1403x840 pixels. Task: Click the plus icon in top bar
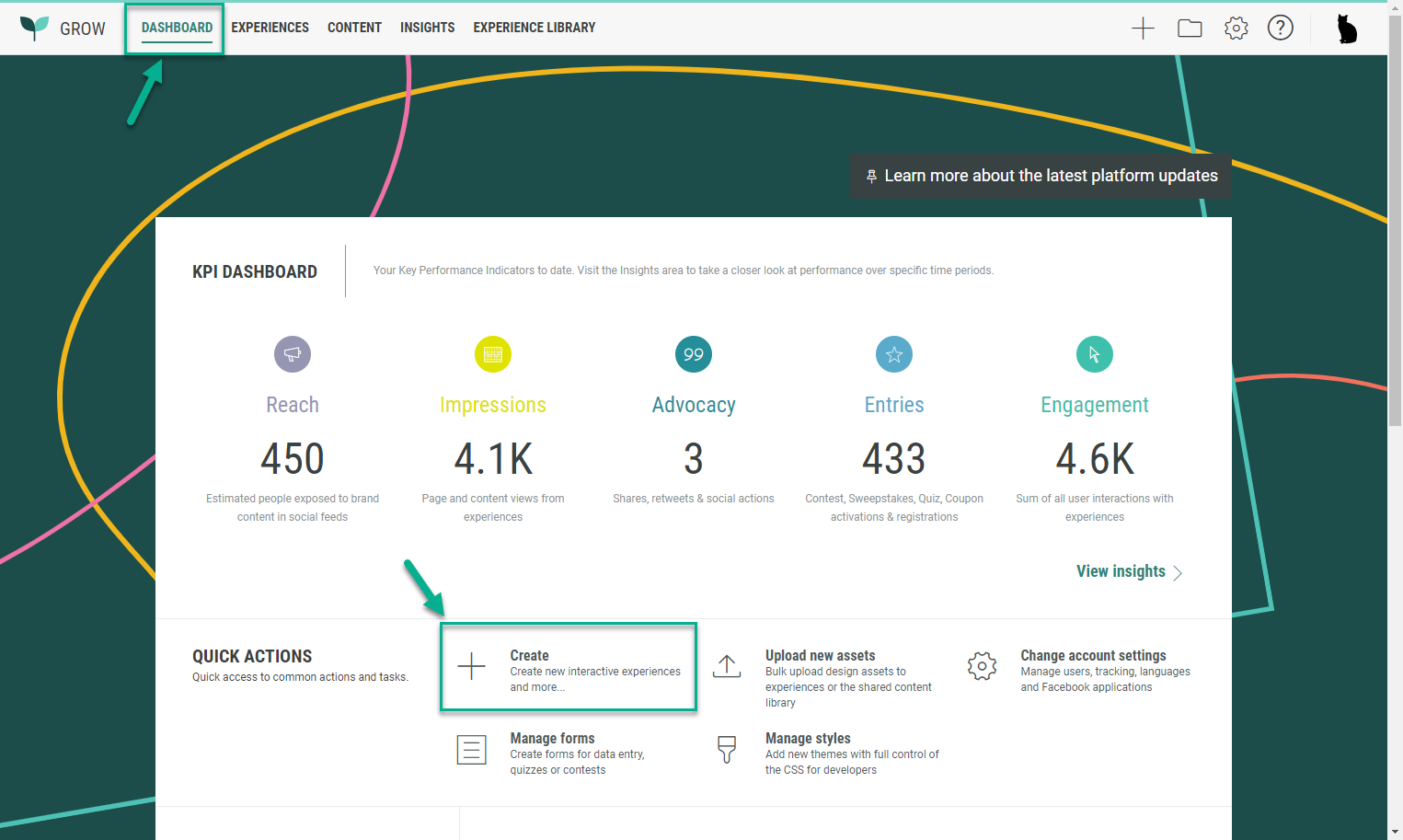[1143, 29]
